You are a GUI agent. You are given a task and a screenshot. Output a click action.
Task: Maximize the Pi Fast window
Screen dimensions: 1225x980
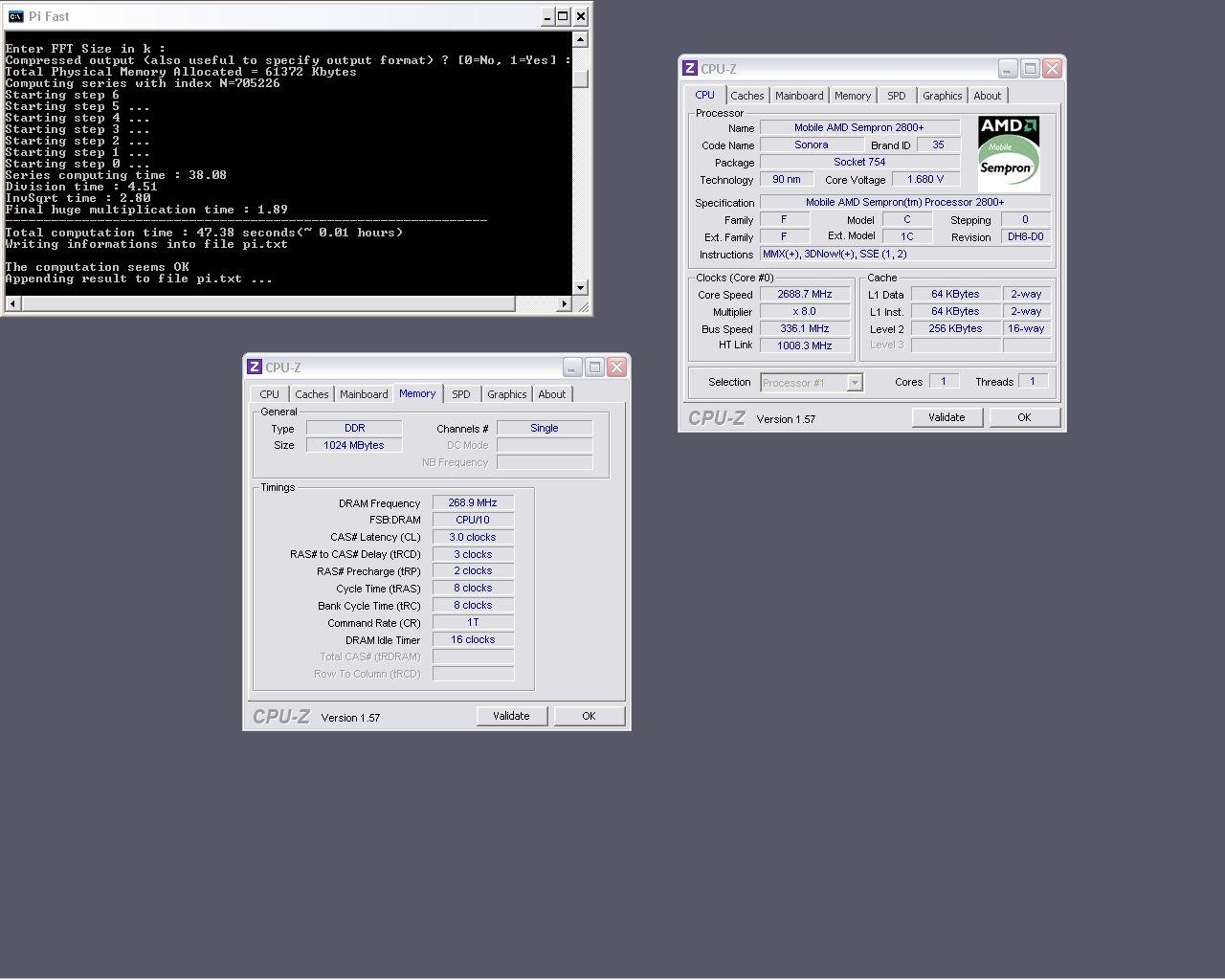563,16
